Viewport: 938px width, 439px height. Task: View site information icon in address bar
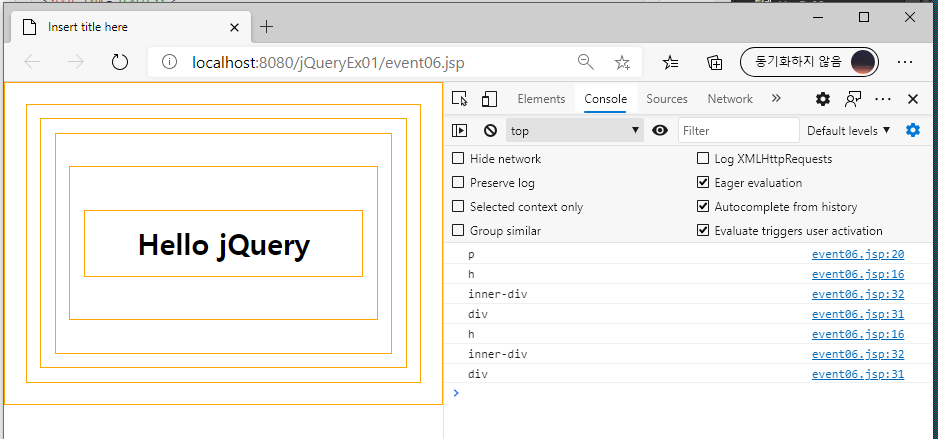pos(170,62)
